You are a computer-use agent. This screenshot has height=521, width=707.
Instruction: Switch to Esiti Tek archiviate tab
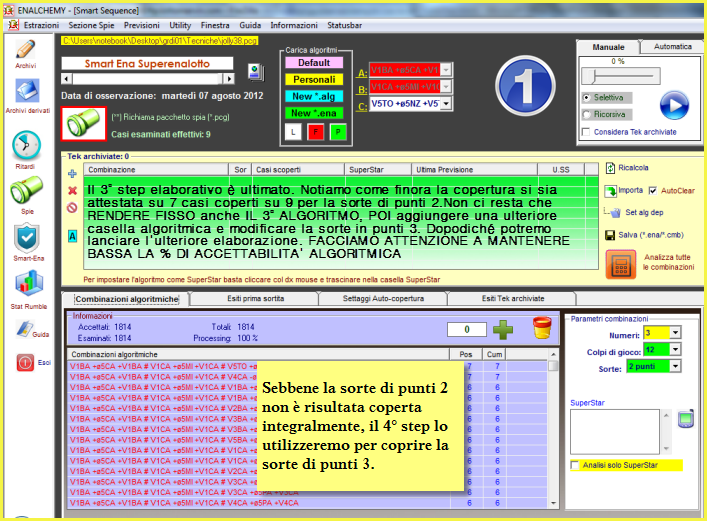[x=513, y=299]
